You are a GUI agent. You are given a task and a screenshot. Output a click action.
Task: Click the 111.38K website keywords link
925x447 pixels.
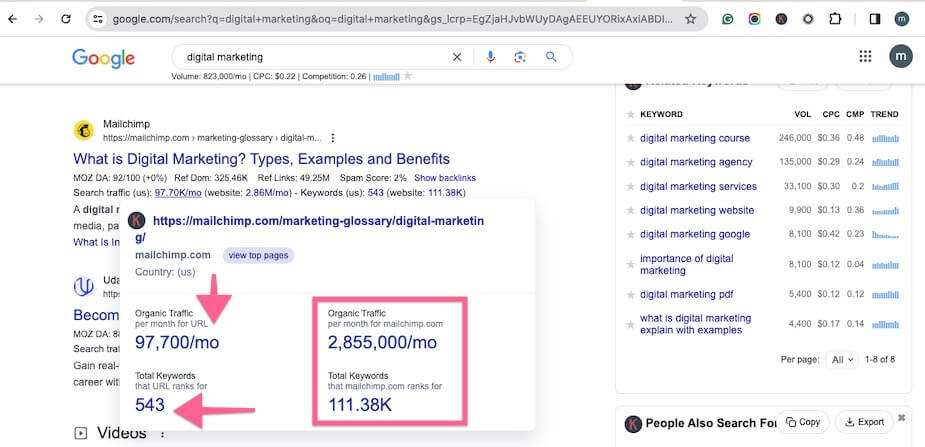coord(444,193)
